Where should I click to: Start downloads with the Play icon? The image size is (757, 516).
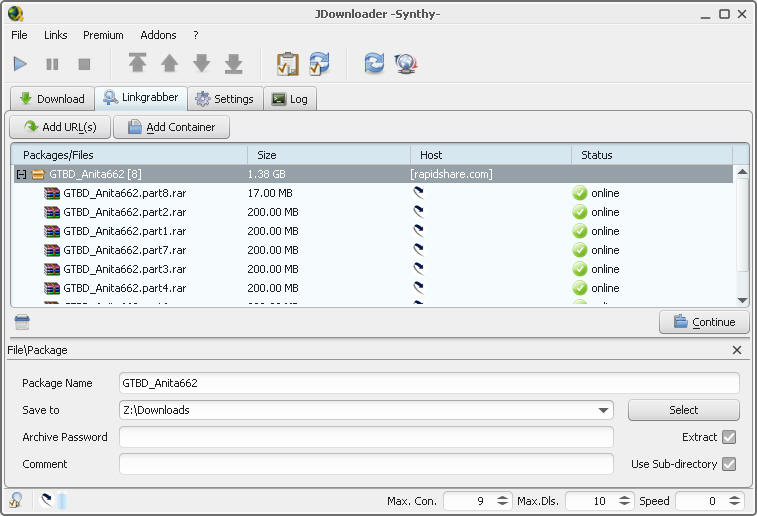[x=20, y=64]
